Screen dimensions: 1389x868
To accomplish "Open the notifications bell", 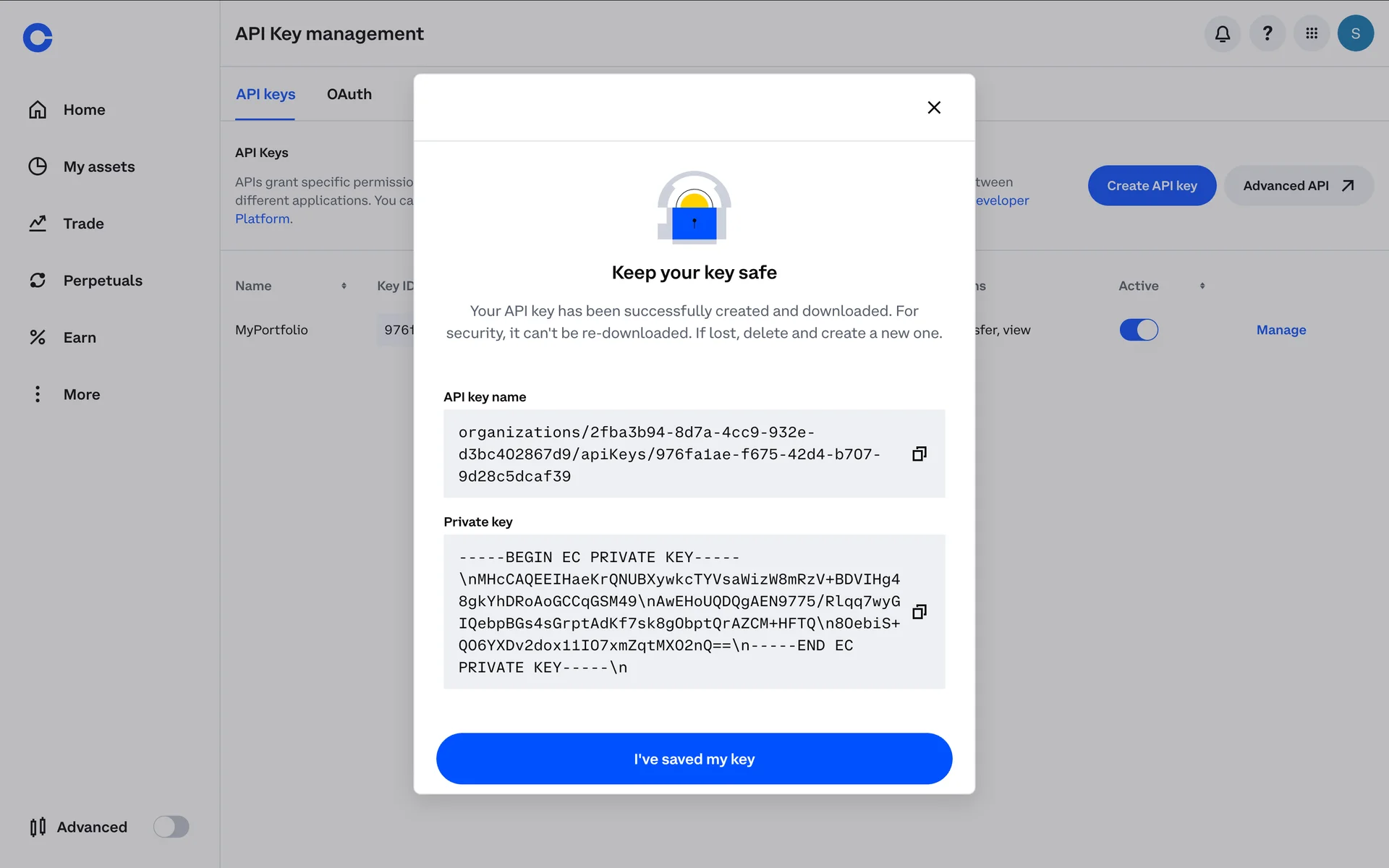I will tap(1223, 33).
